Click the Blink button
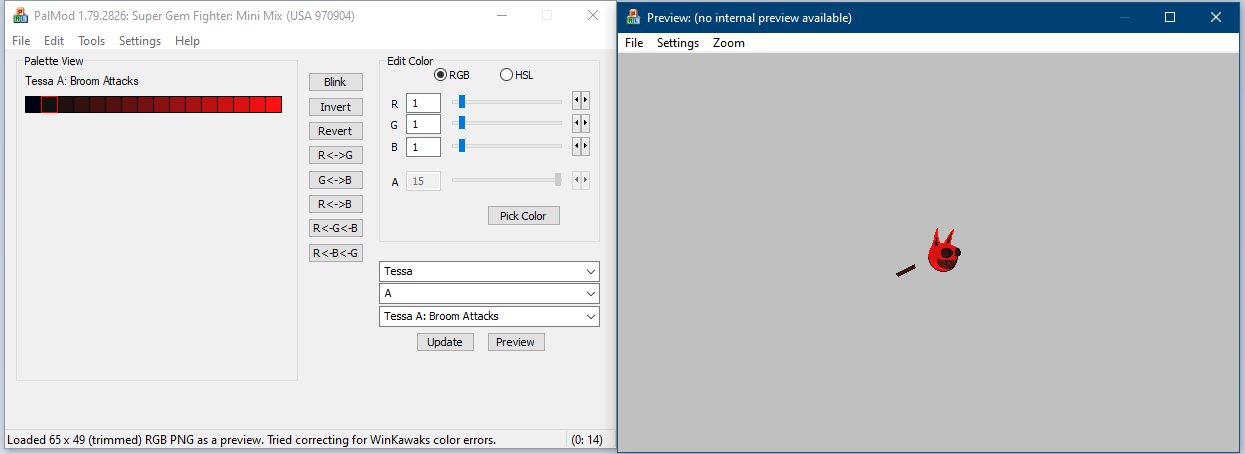Image resolution: width=1245 pixels, height=454 pixels. [x=335, y=82]
